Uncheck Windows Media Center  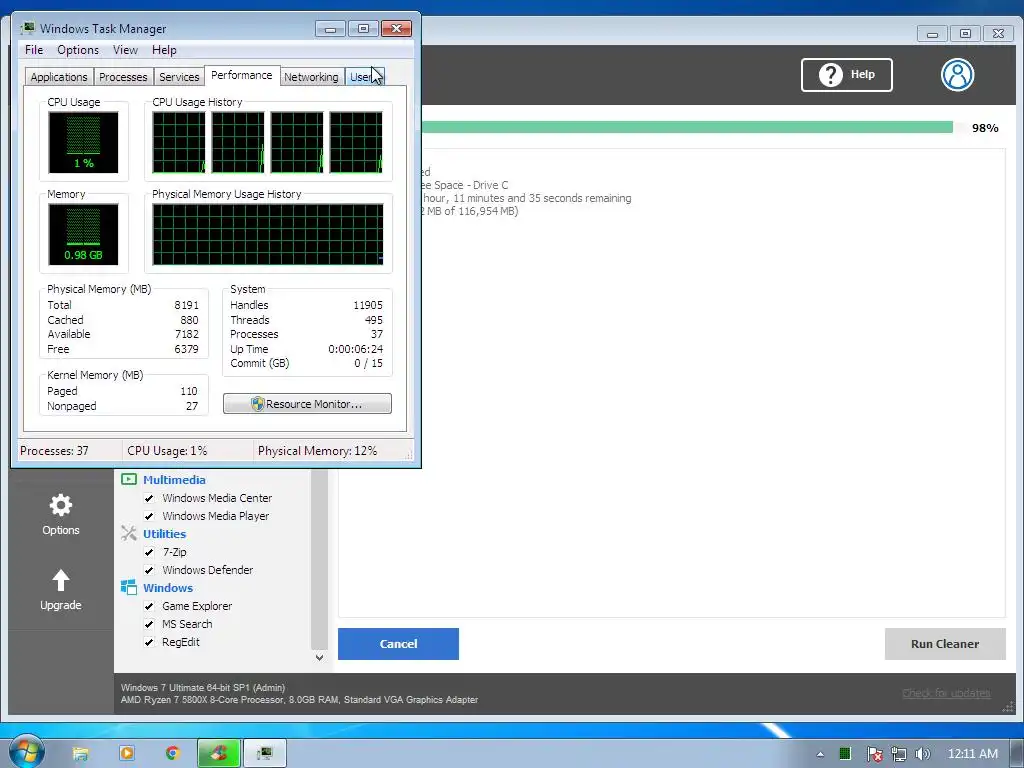point(149,498)
